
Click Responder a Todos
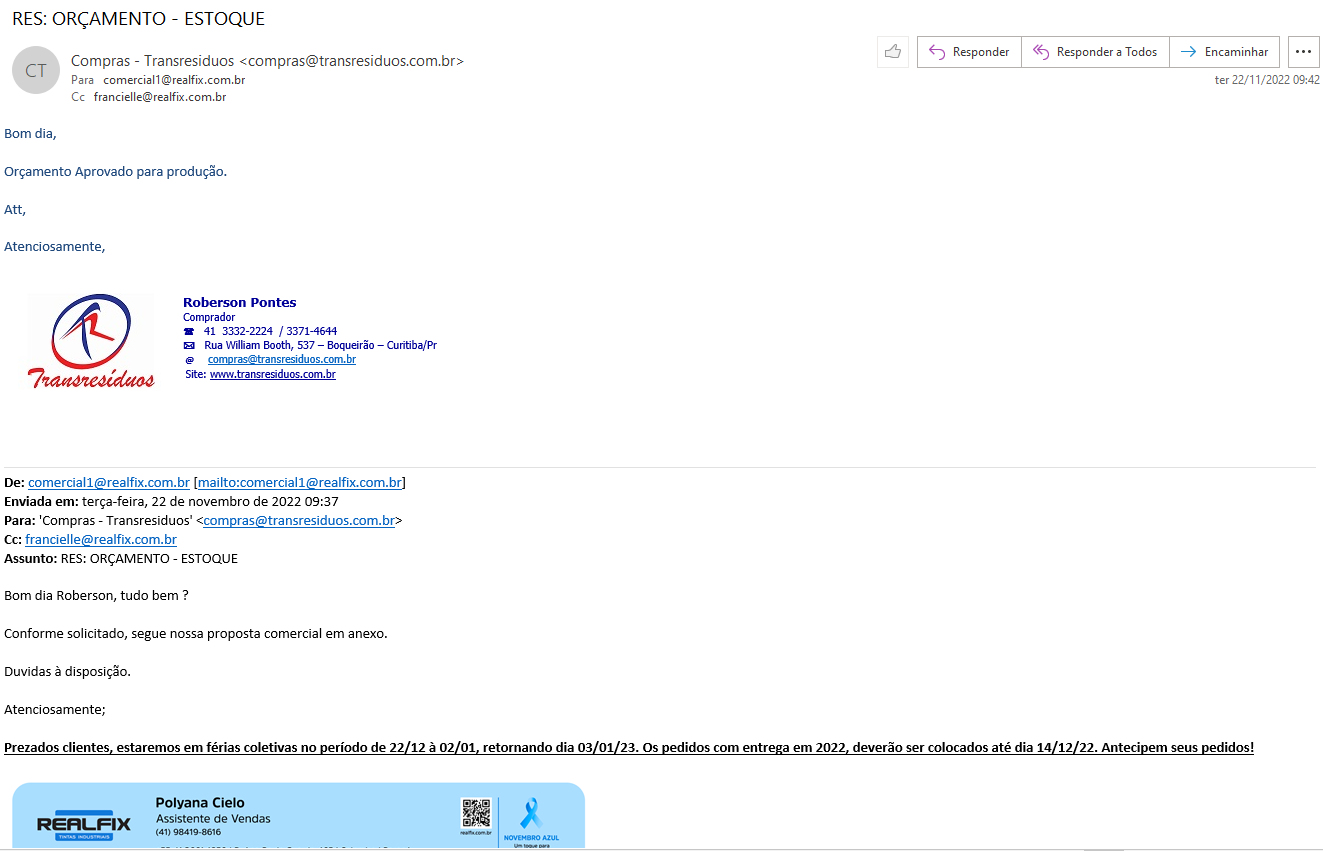pyautogui.click(x=1095, y=52)
